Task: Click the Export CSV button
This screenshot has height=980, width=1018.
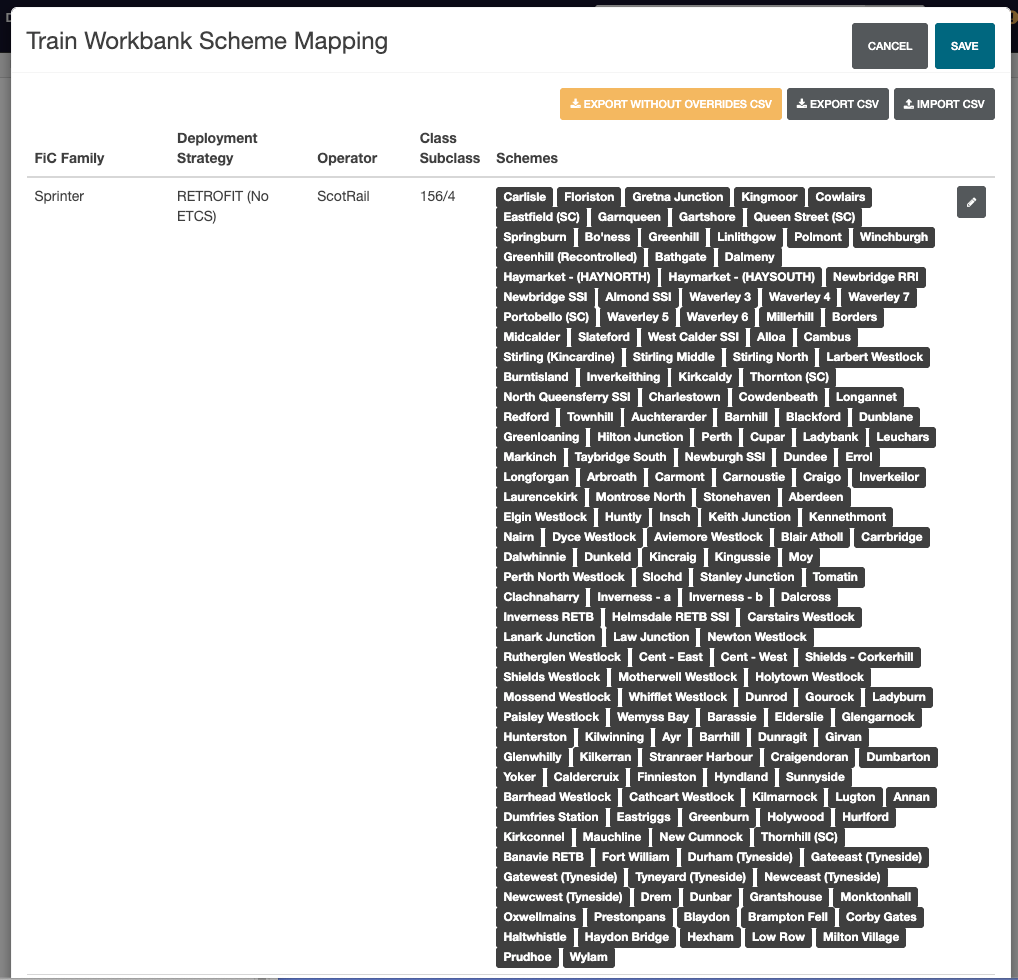Action: coord(837,104)
